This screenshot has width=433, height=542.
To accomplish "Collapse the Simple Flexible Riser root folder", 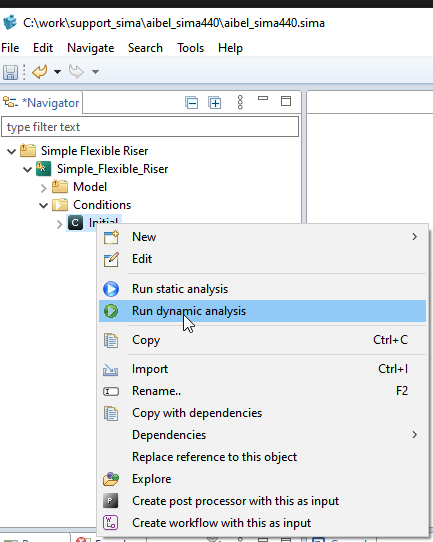I will (x=11, y=151).
